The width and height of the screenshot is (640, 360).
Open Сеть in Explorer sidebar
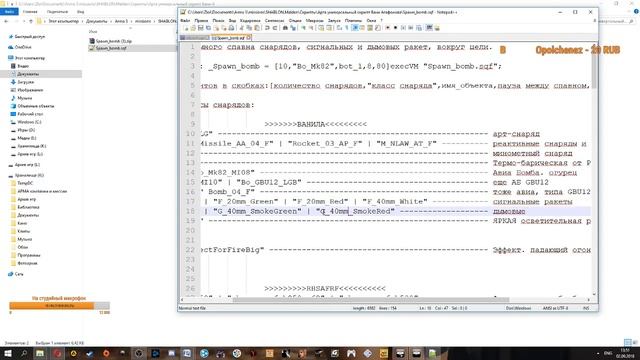coord(19,274)
